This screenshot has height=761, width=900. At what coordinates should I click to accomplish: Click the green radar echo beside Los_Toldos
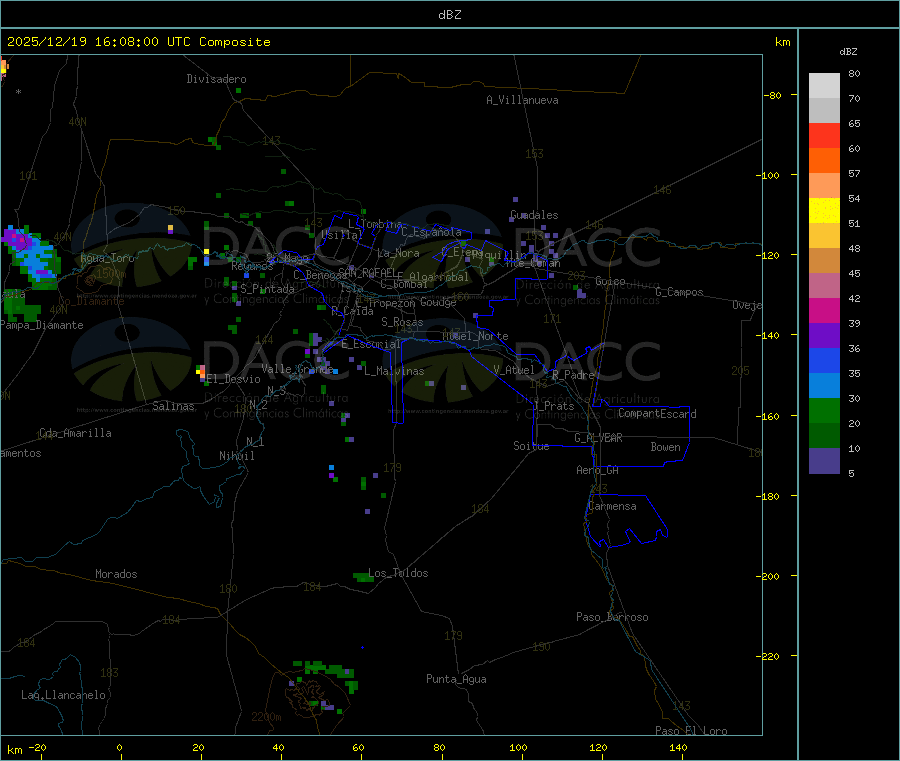[363, 576]
